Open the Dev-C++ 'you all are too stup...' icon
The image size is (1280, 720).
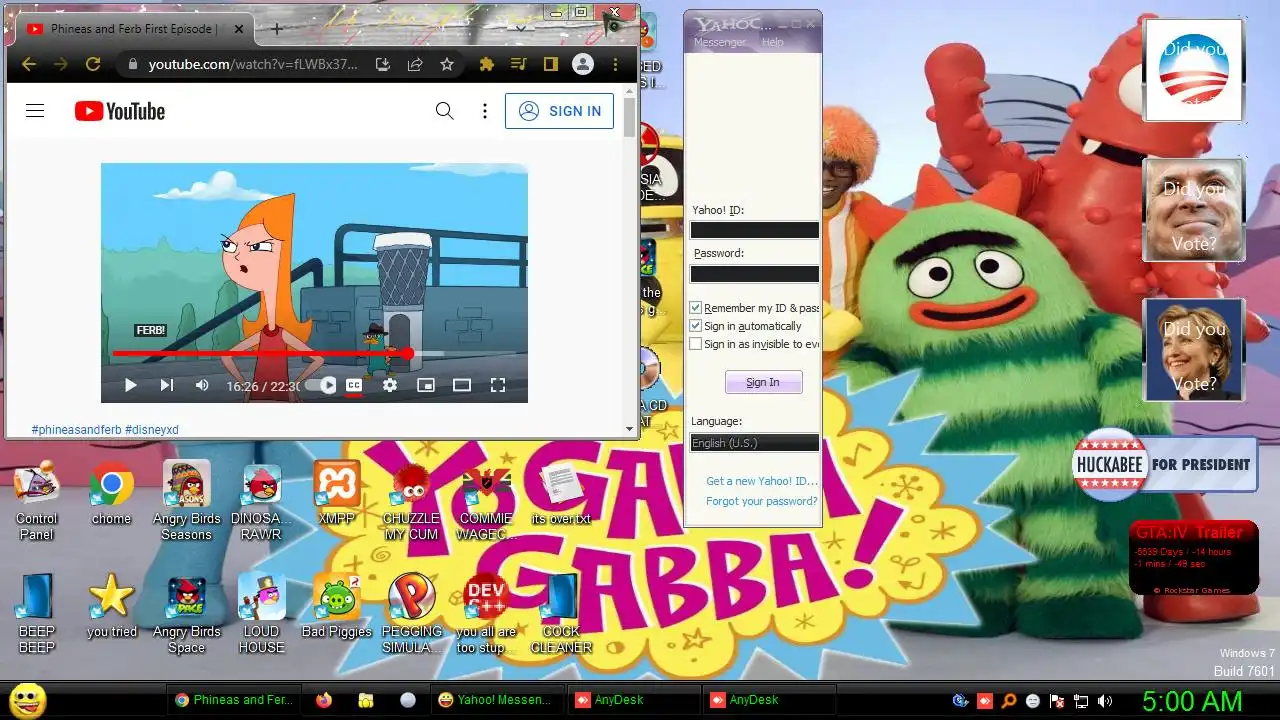486,612
